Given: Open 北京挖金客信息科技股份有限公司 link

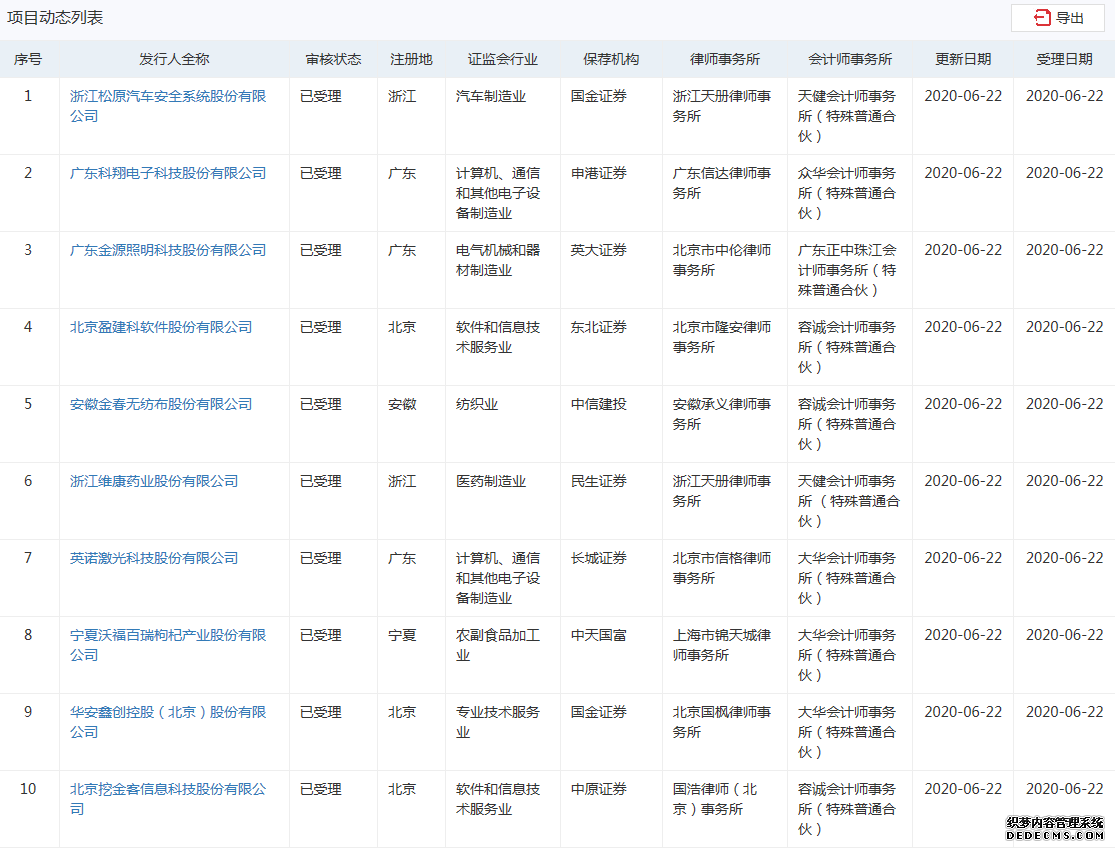Looking at the screenshot, I should click(168, 799).
